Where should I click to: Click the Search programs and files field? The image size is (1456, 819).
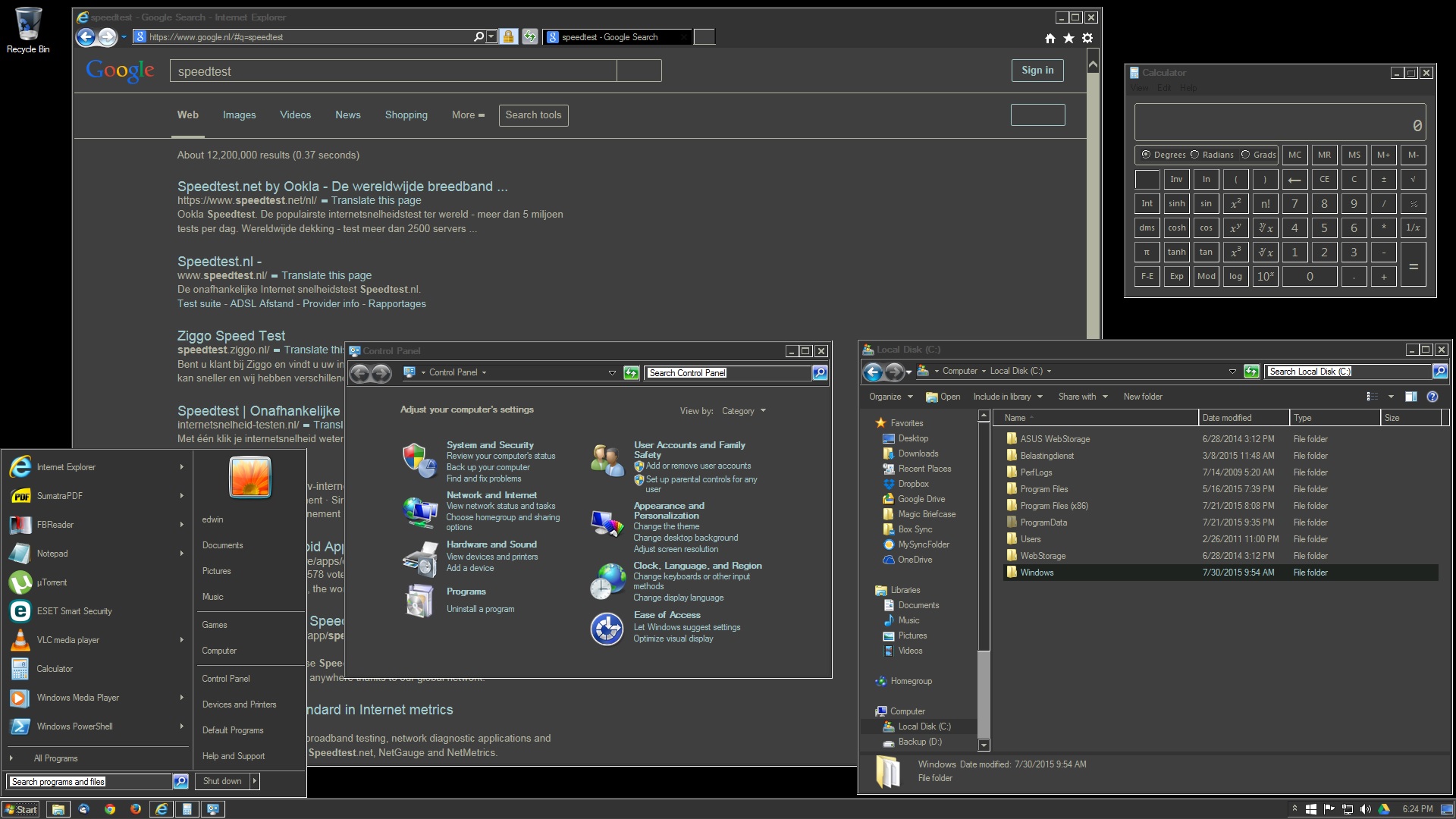86,781
